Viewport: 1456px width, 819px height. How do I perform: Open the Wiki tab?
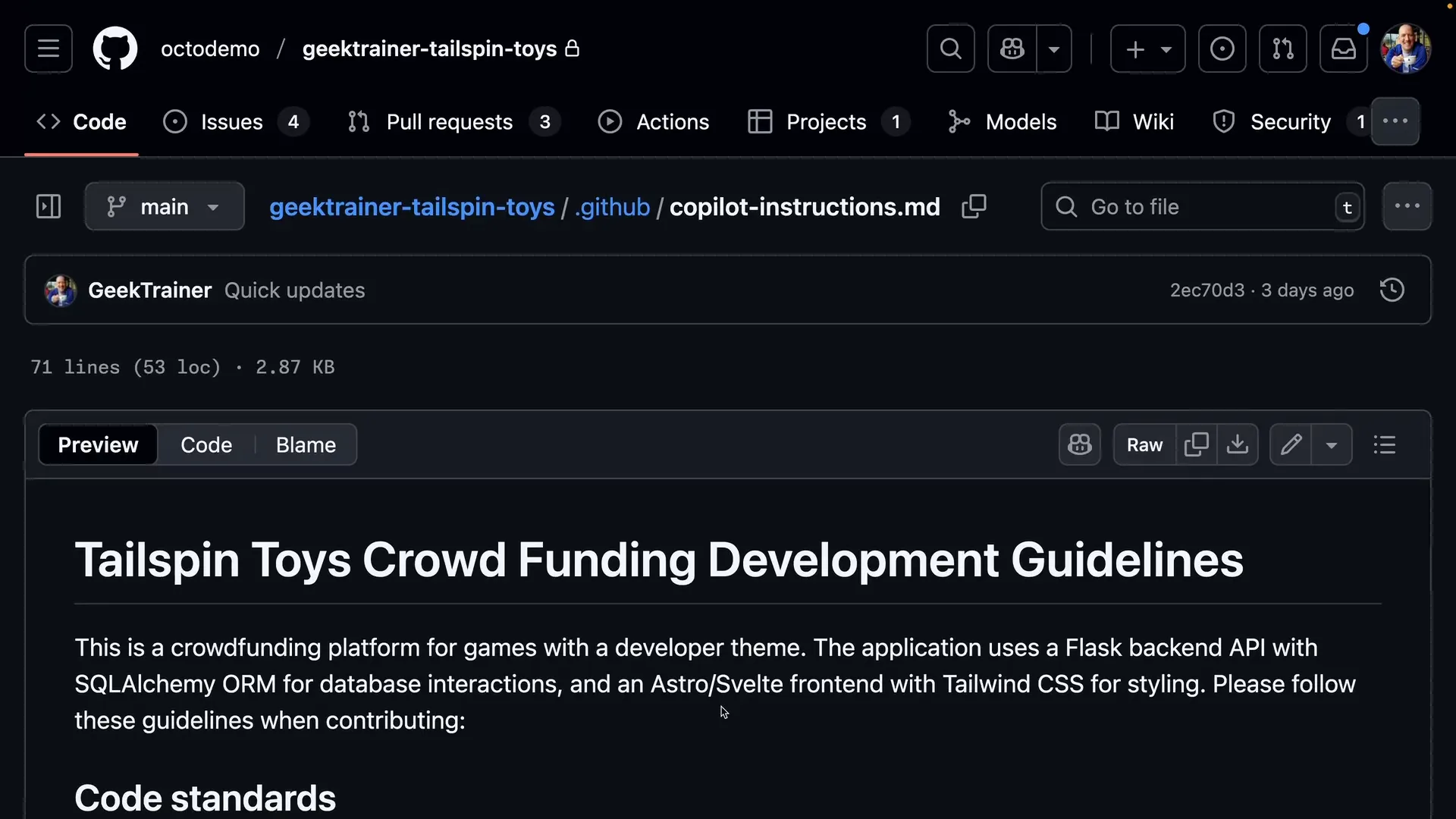click(x=1134, y=122)
